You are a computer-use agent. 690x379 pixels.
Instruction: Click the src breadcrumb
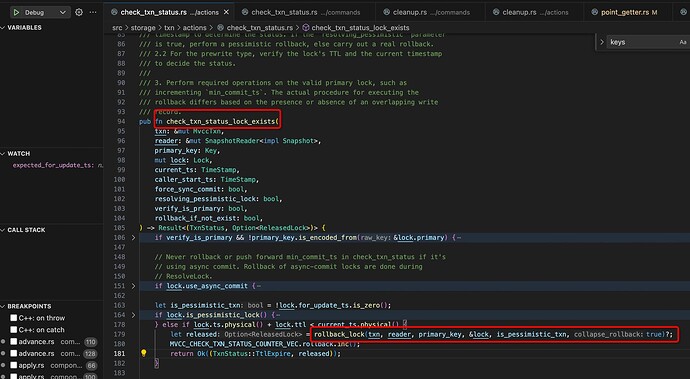[117, 28]
